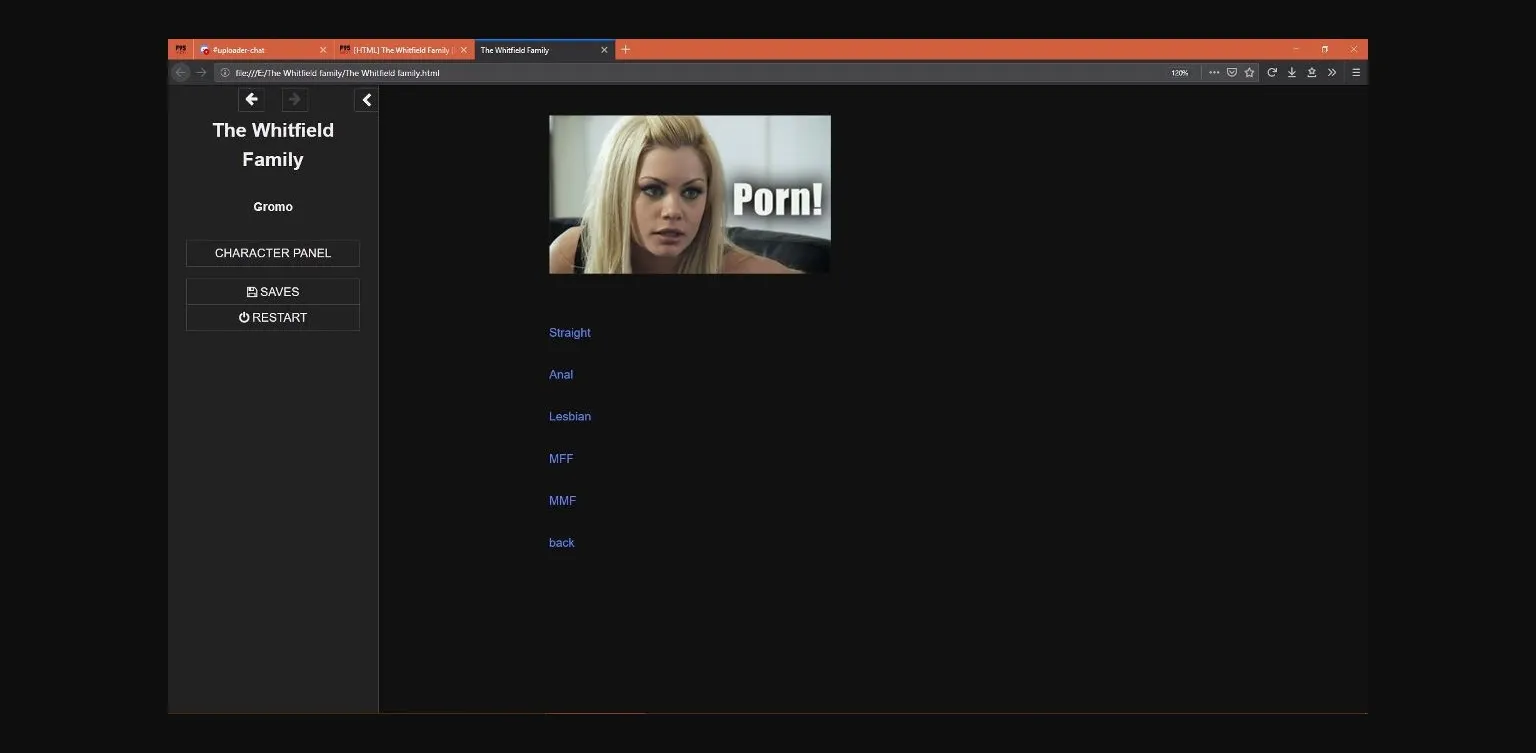Reload the current page
This screenshot has height=753, width=1536.
pos(1272,72)
